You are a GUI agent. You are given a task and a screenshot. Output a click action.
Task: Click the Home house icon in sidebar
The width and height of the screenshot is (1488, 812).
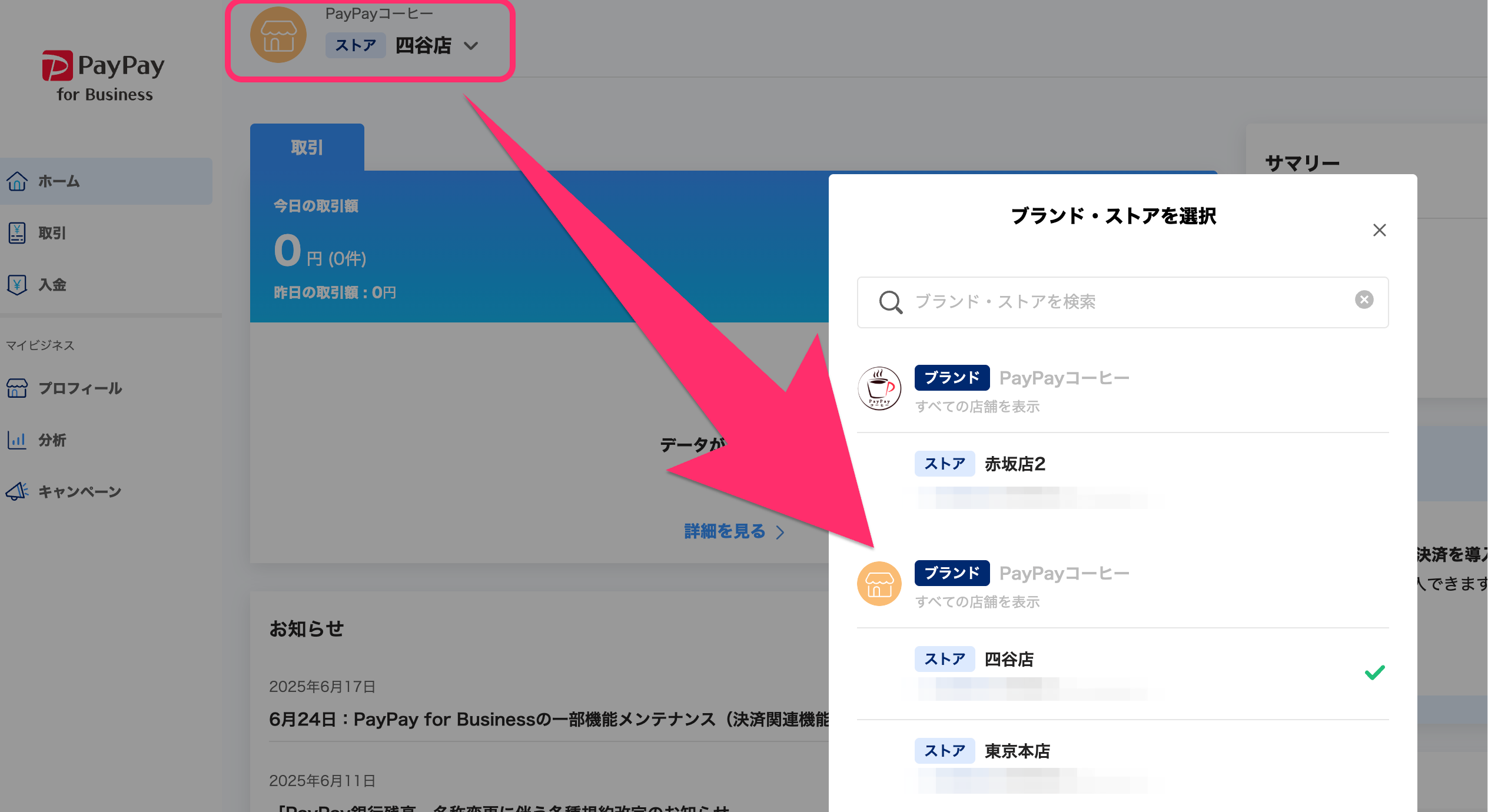(x=17, y=181)
